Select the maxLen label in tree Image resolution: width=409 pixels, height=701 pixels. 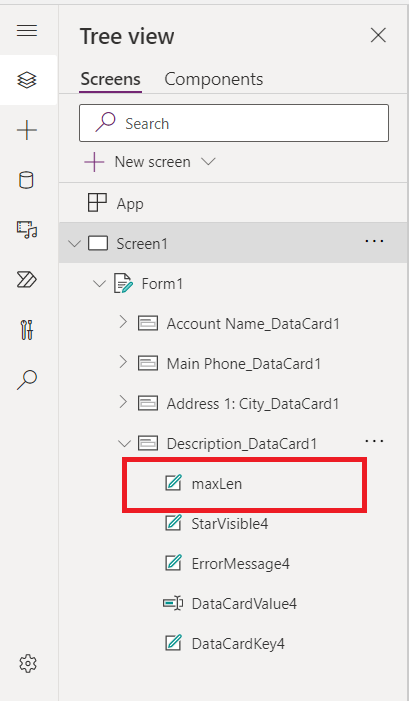tap(216, 484)
